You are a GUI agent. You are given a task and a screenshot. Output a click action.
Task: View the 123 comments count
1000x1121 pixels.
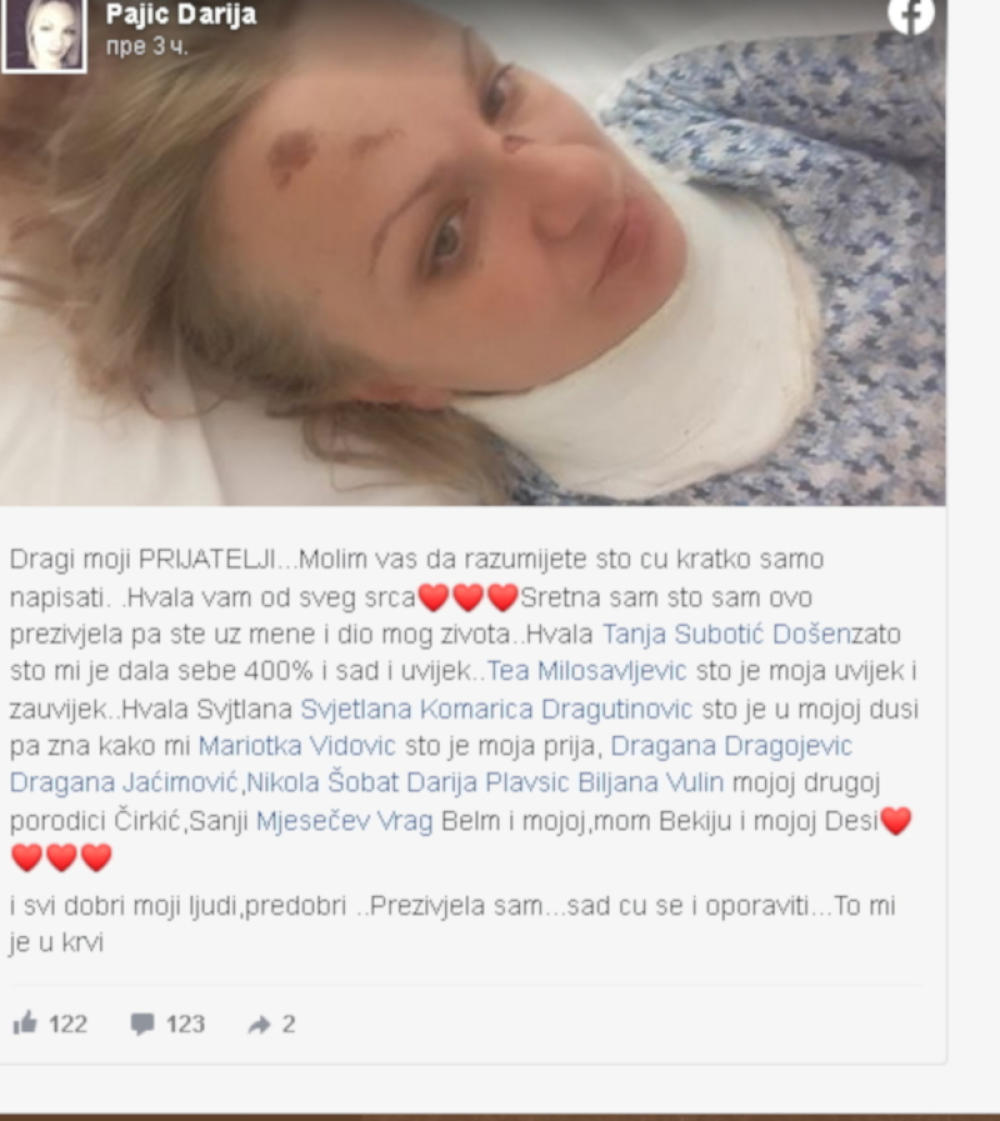pyautogui.click(x=185, y=1024)
